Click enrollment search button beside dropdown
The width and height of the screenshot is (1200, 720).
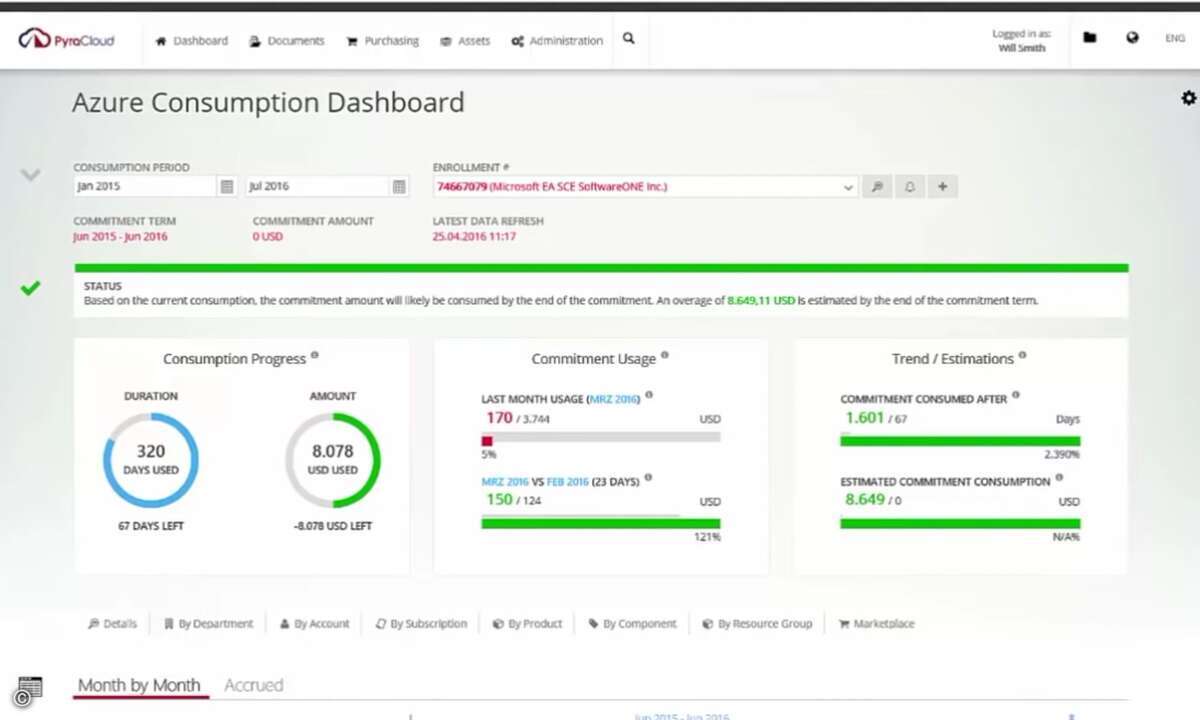point(876,187)
